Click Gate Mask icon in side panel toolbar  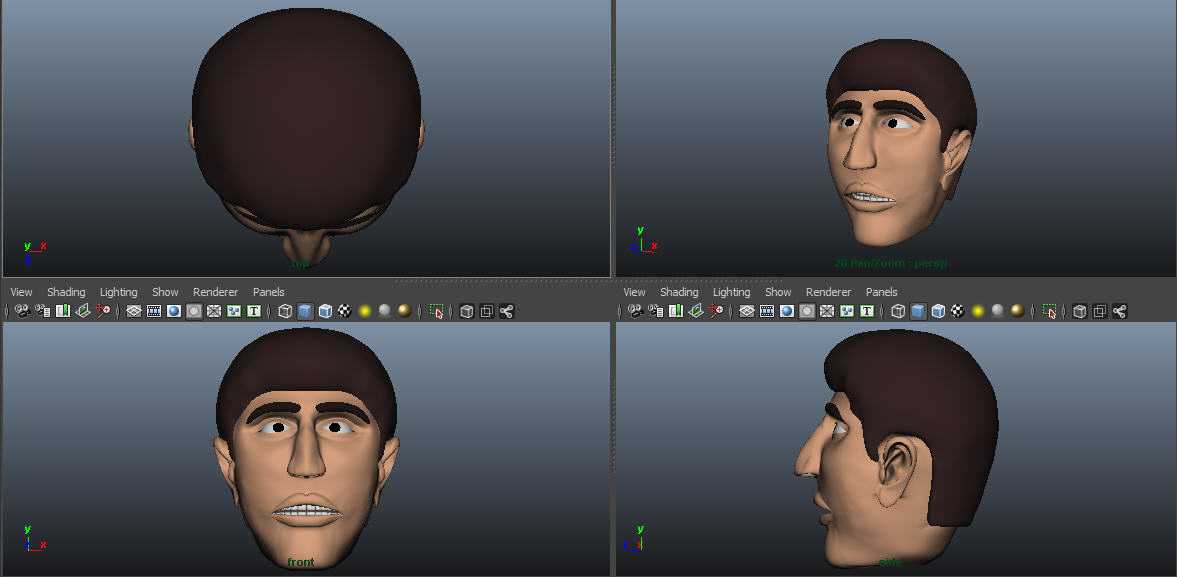[807, 311]
